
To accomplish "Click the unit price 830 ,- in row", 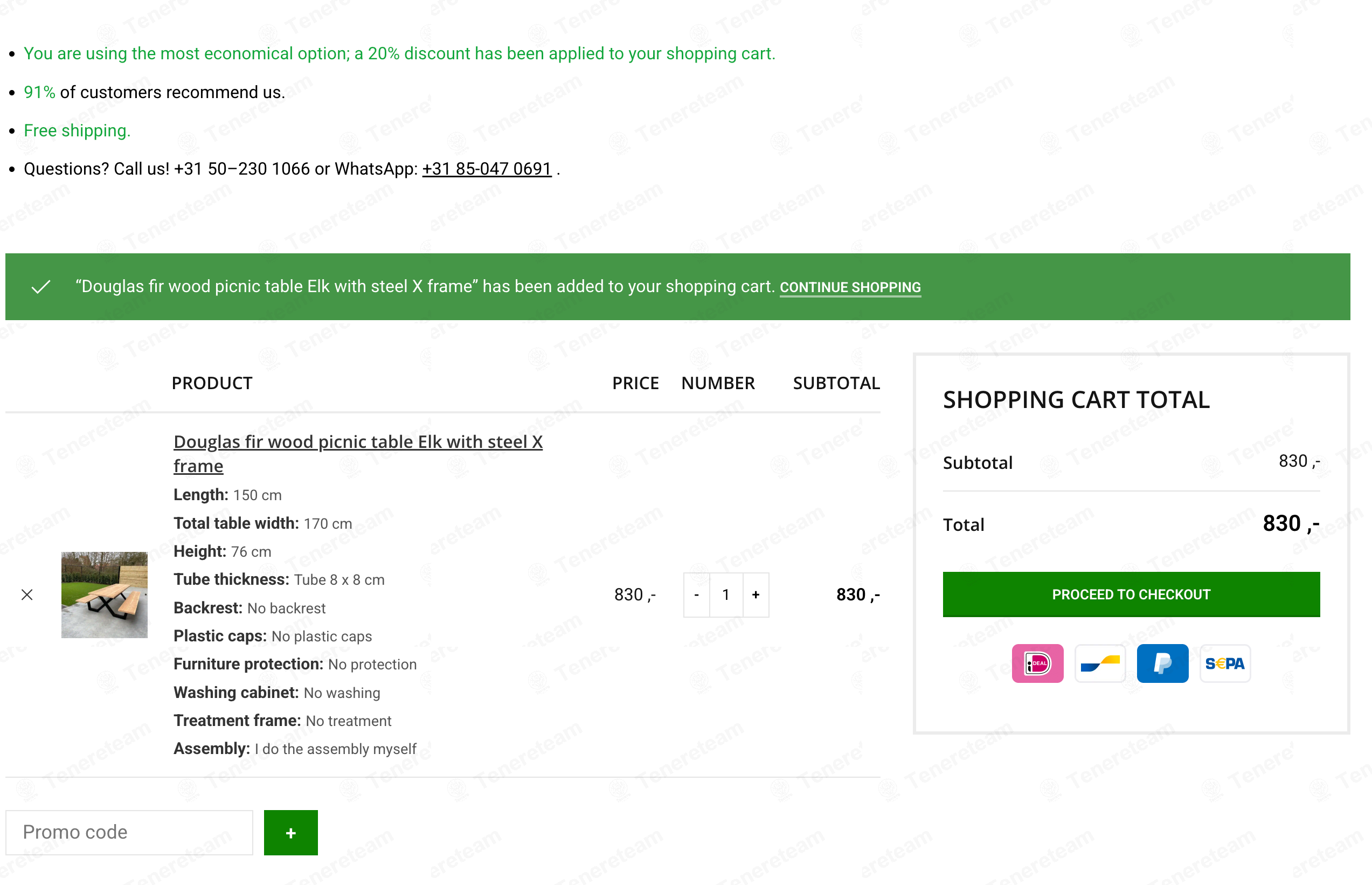I will 635,595.
